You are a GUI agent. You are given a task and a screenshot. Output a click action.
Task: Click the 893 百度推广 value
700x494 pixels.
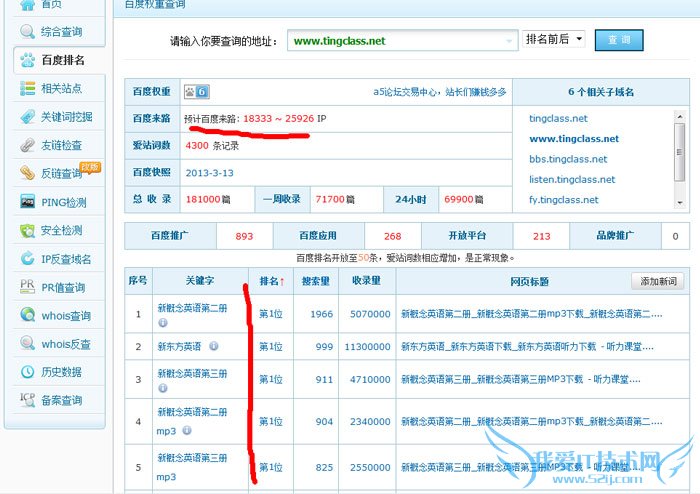tap(244, 236)
